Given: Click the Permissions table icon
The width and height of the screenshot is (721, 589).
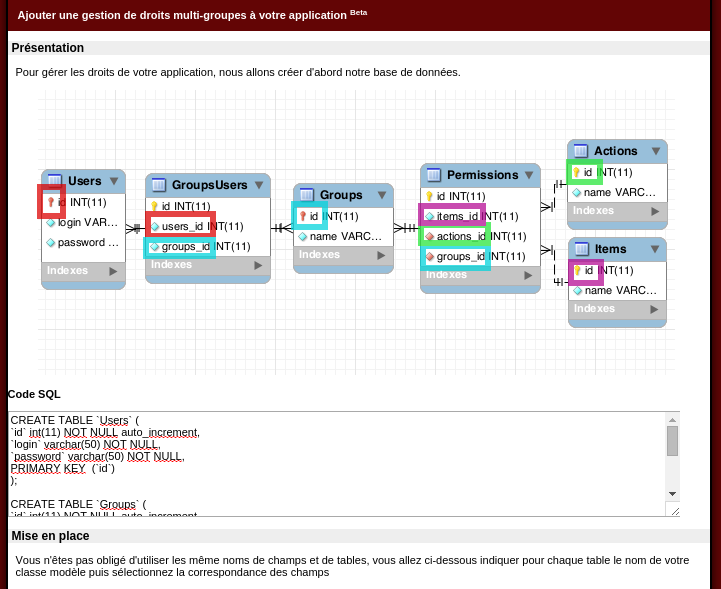Looking at the screenshot, I should 434,175.
